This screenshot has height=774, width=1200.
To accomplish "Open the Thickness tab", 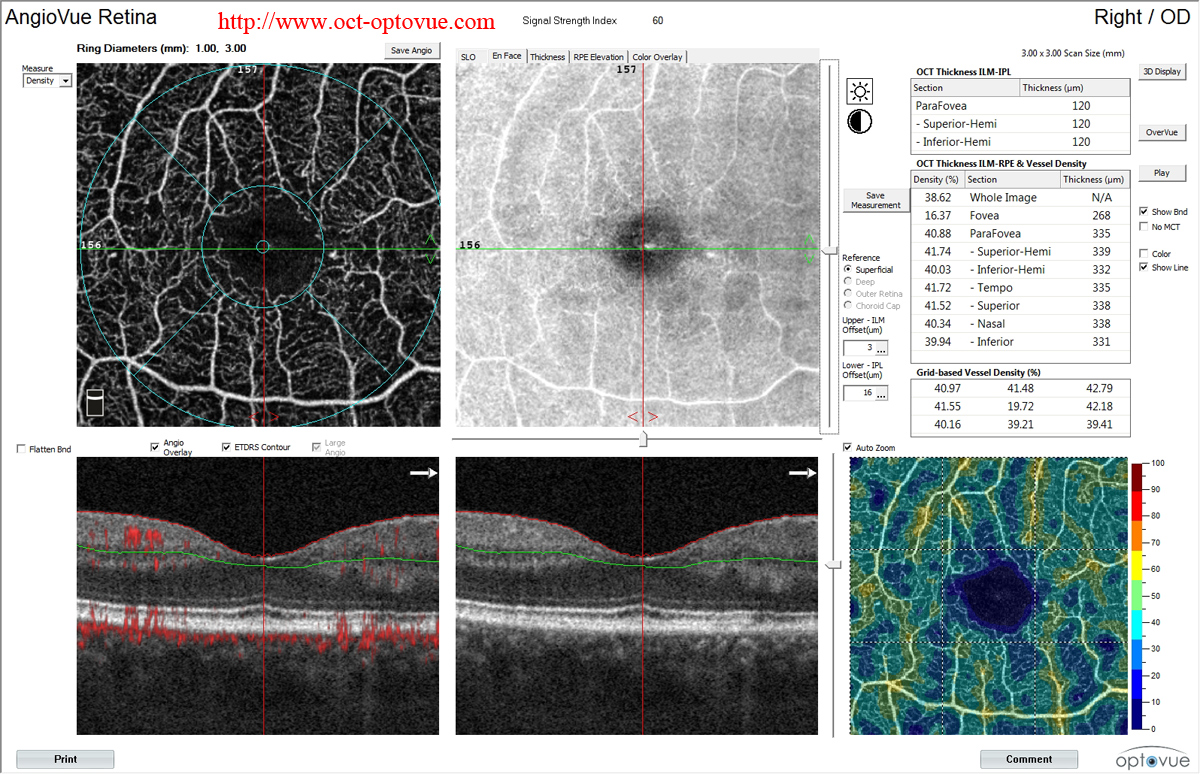I will click(x=547, y=57).
